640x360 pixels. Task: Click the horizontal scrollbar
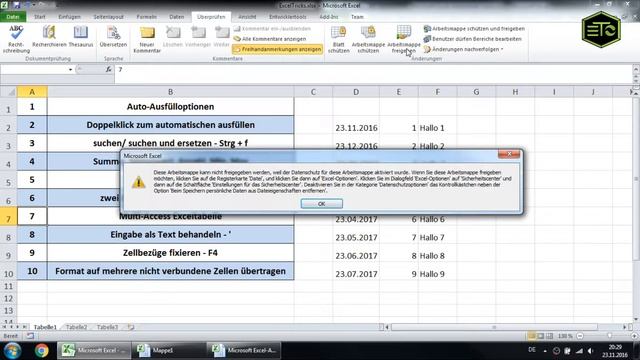coord(495,327)
